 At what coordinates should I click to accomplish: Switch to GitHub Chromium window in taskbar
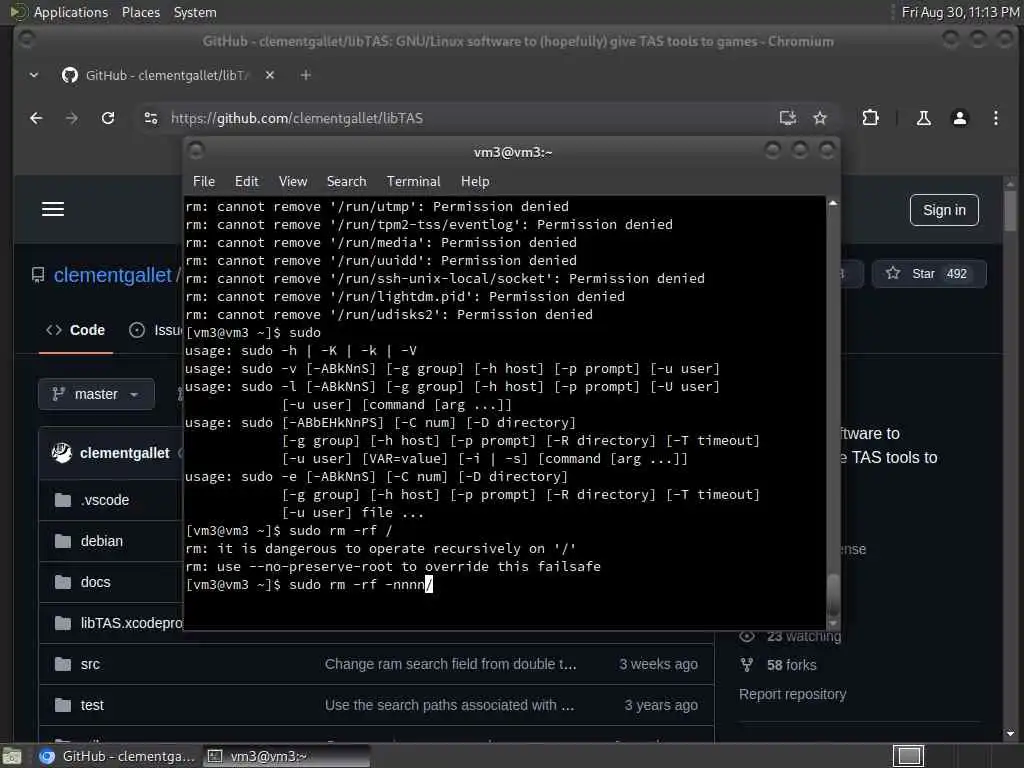coord(118,756)
